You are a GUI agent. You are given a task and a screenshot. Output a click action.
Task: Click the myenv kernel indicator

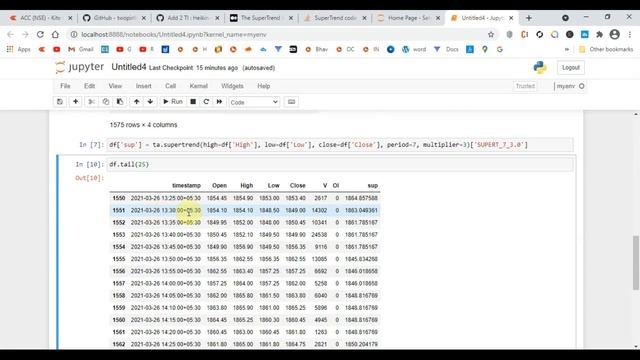point(570,86)
